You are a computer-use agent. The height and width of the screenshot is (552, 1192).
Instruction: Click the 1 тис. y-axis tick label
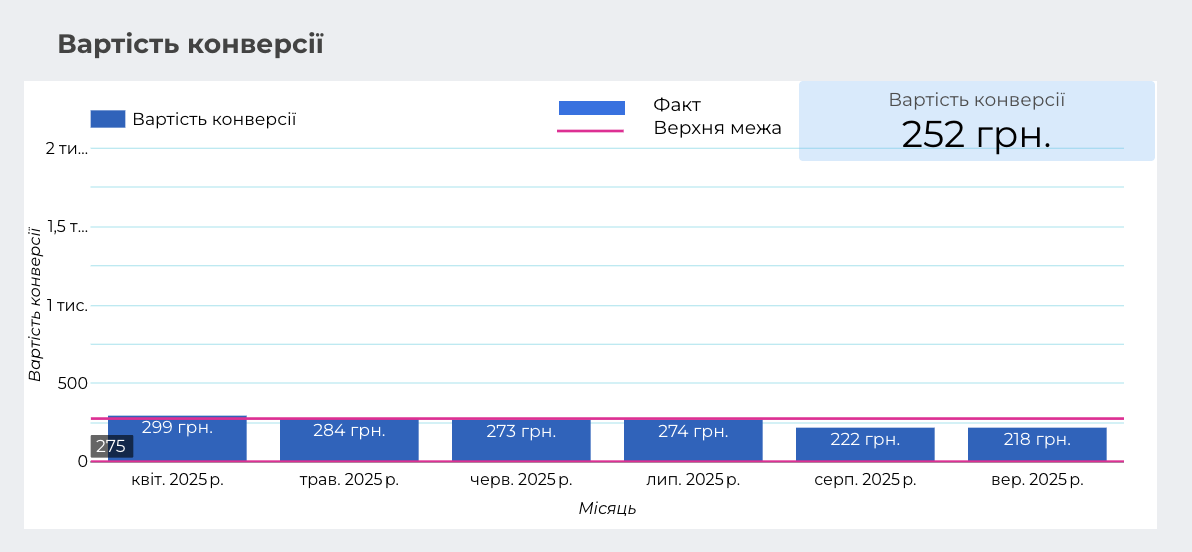67,305
